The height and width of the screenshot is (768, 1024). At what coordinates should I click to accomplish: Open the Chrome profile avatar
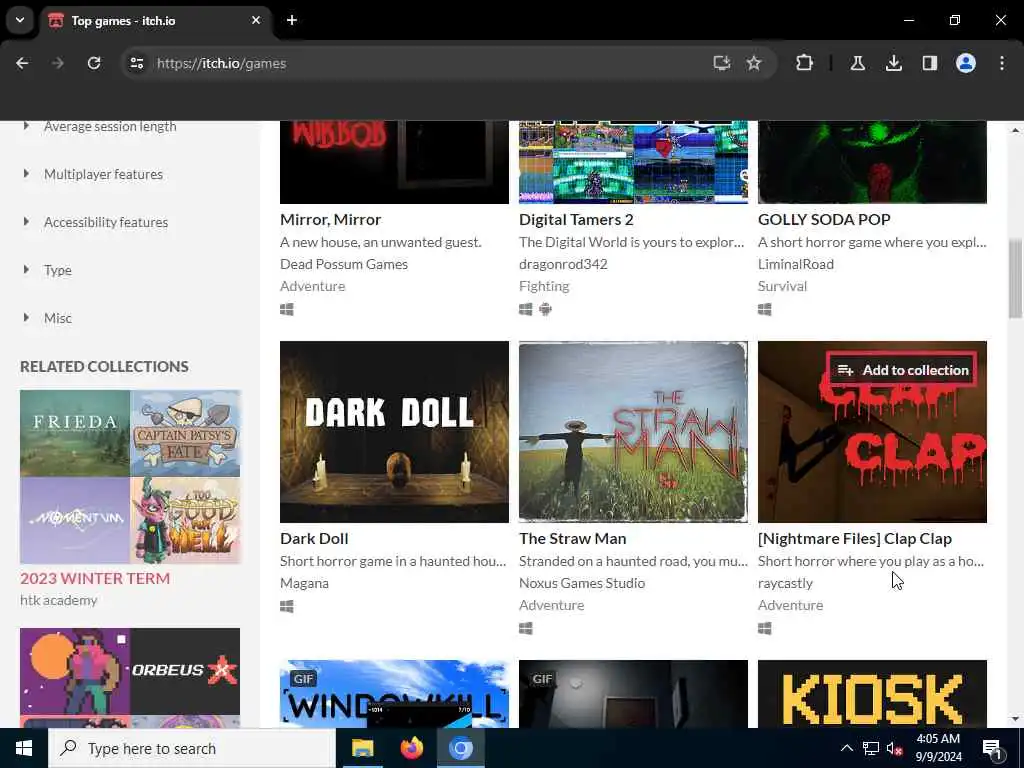[966, 63]
